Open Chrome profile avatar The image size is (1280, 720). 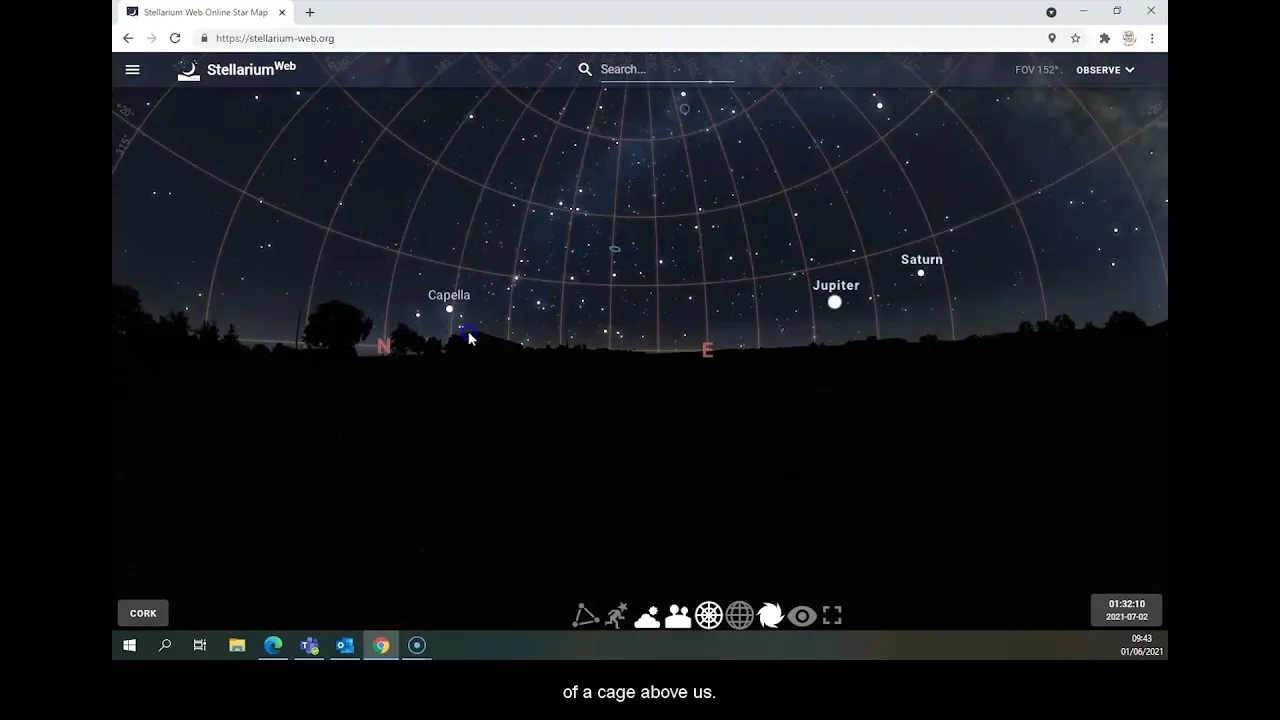tap(1129, 38)
